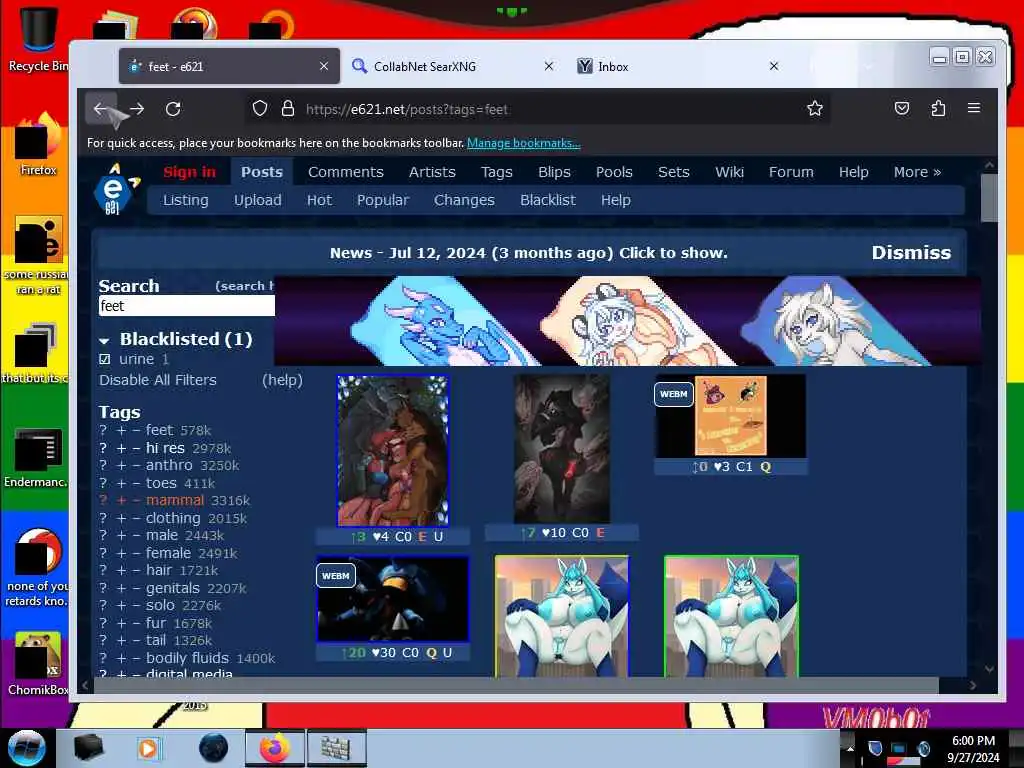Click the taskbar clock showing 6:00 PM
The height and width of the screenshot is (768, 1024).
pos(973,749)
